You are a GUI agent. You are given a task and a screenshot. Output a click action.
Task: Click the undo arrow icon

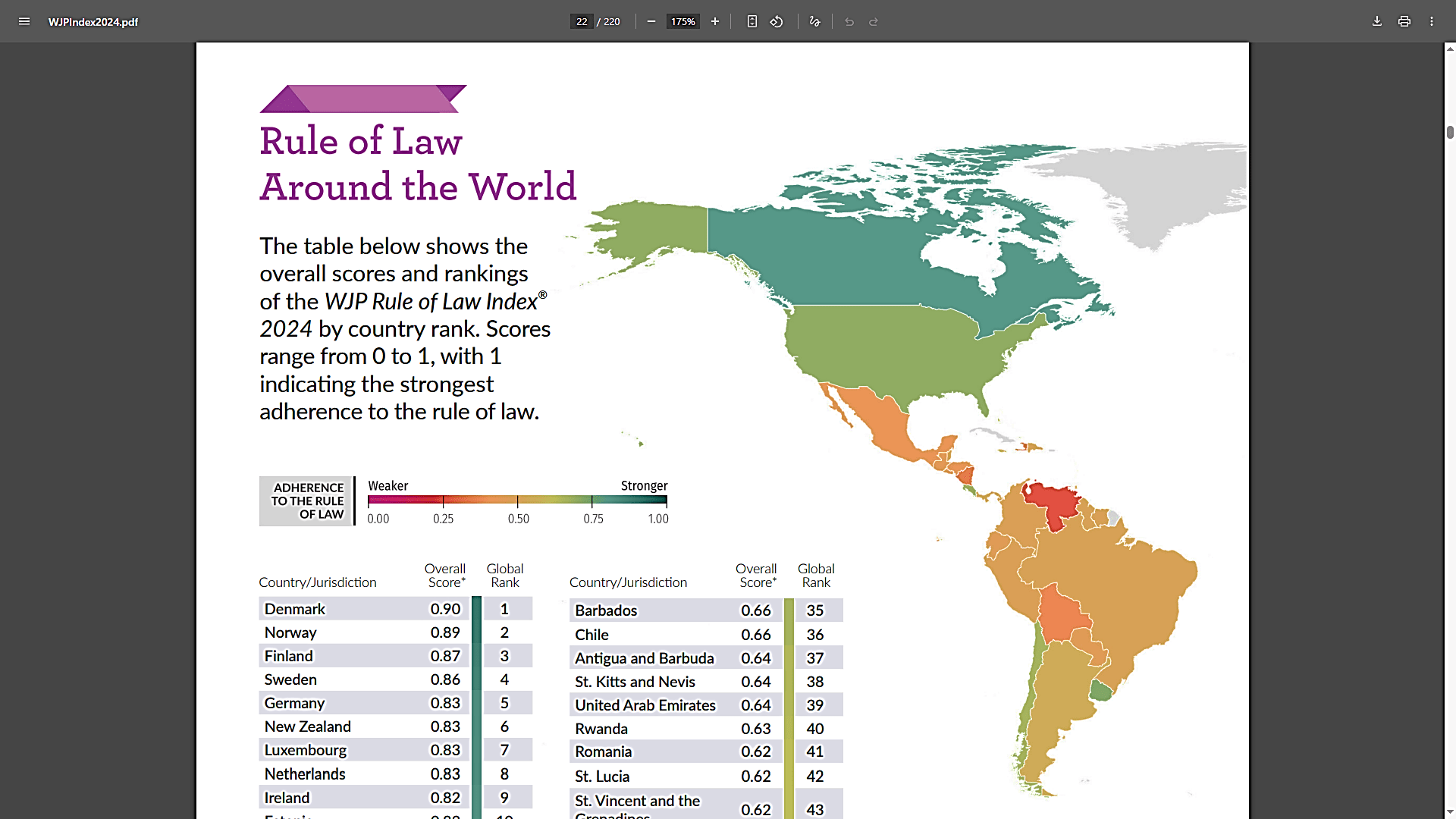tap(849, 21)
